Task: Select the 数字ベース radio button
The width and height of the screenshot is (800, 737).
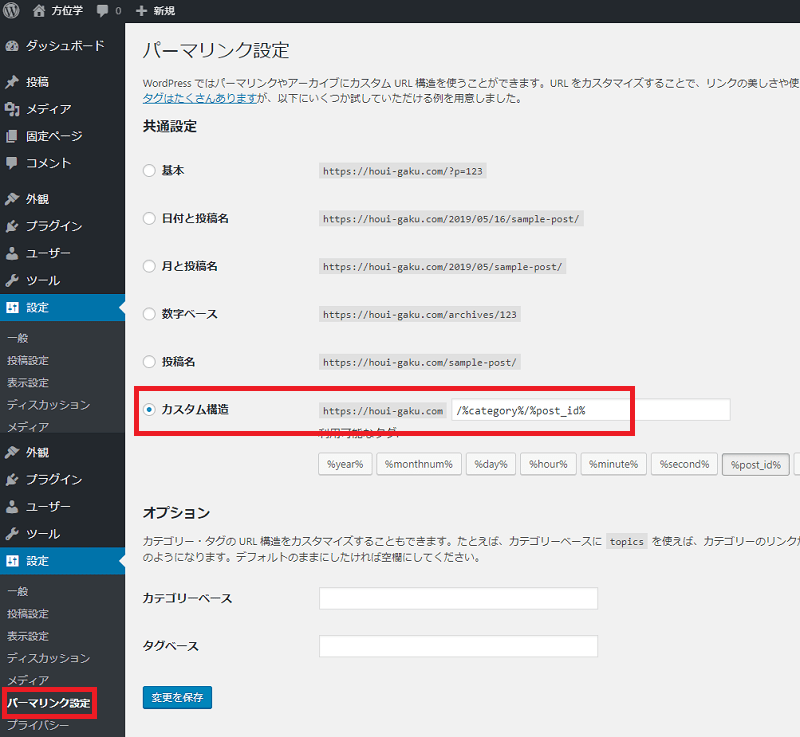Action: pyautogui.click(x=149, y=314)
